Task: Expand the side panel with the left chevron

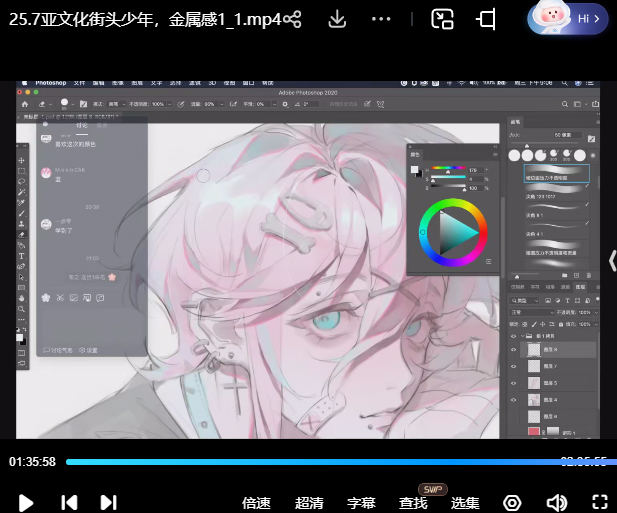Action: (x=612, y=260)
